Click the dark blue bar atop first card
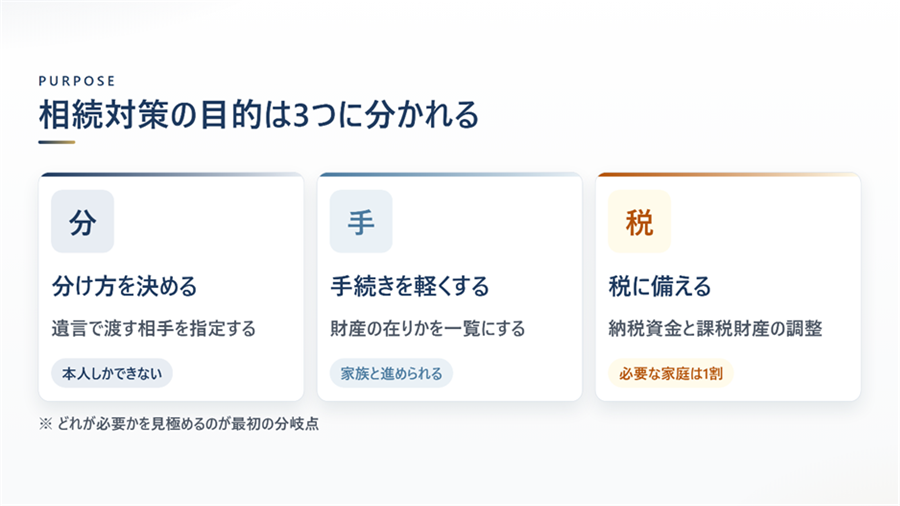 (171, 174)
